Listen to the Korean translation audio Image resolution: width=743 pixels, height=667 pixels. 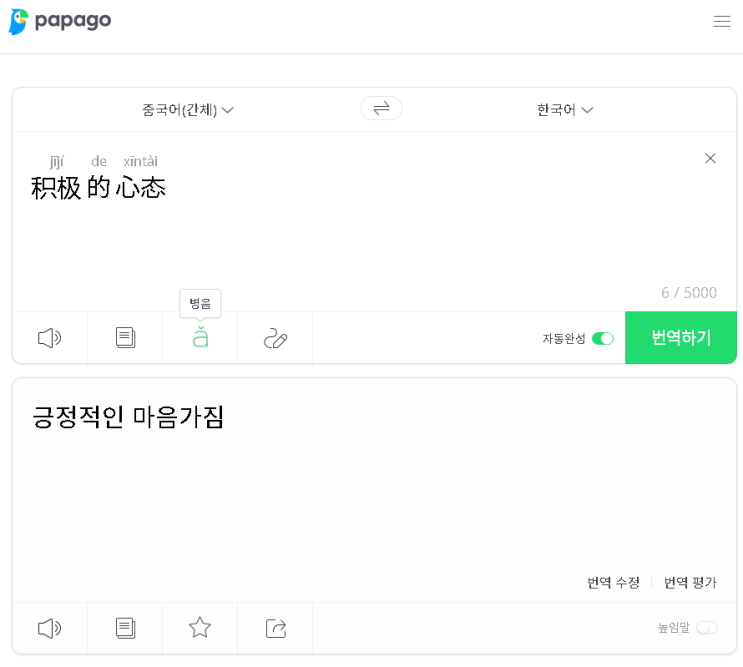click(x=49, y=628)
